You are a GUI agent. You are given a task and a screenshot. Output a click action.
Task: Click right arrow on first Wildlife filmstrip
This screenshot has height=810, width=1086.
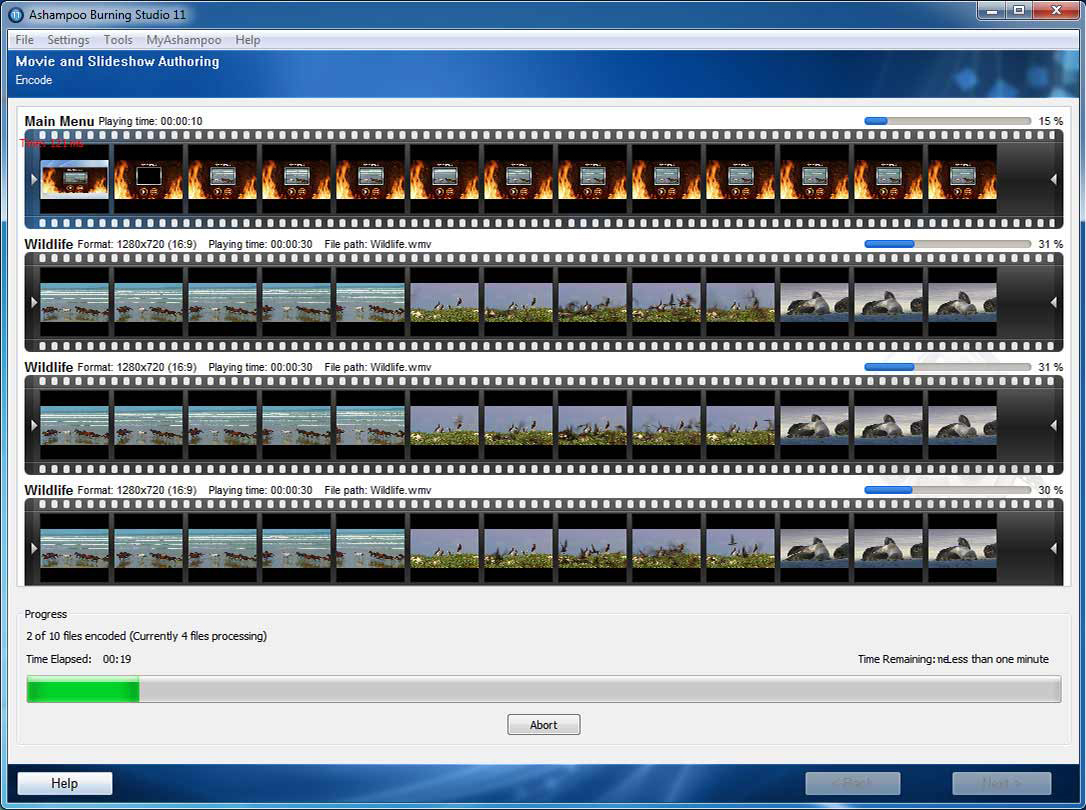coord(1053,302)
